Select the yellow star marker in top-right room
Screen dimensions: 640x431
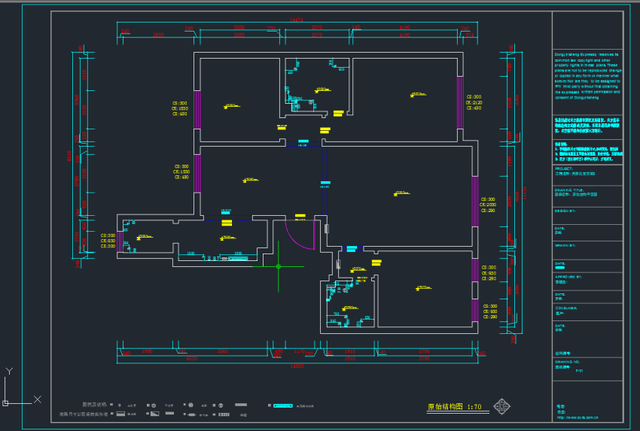413,96
